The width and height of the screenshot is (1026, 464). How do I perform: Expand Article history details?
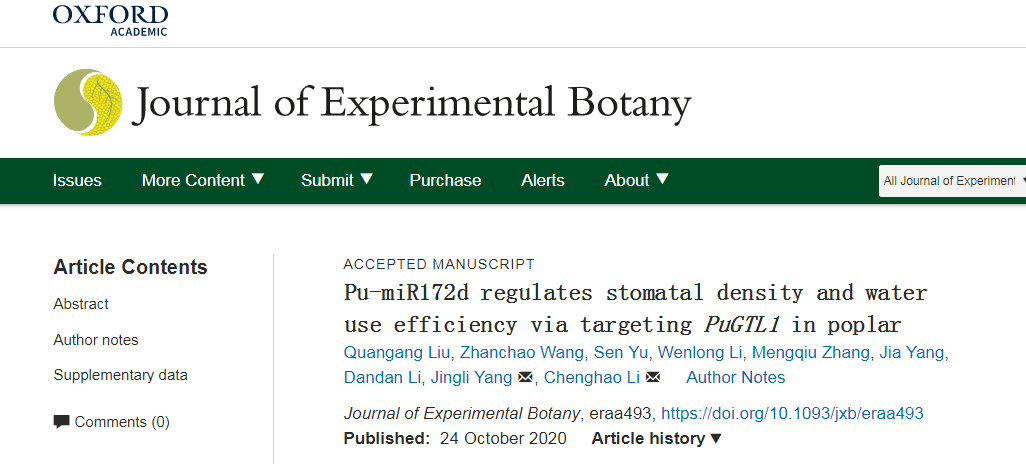[656, 438]
